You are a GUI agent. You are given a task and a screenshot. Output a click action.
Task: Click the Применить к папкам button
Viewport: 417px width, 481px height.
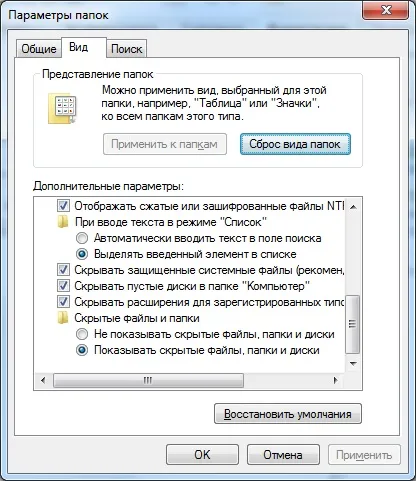pyautogui.click(x=165, y=144)
